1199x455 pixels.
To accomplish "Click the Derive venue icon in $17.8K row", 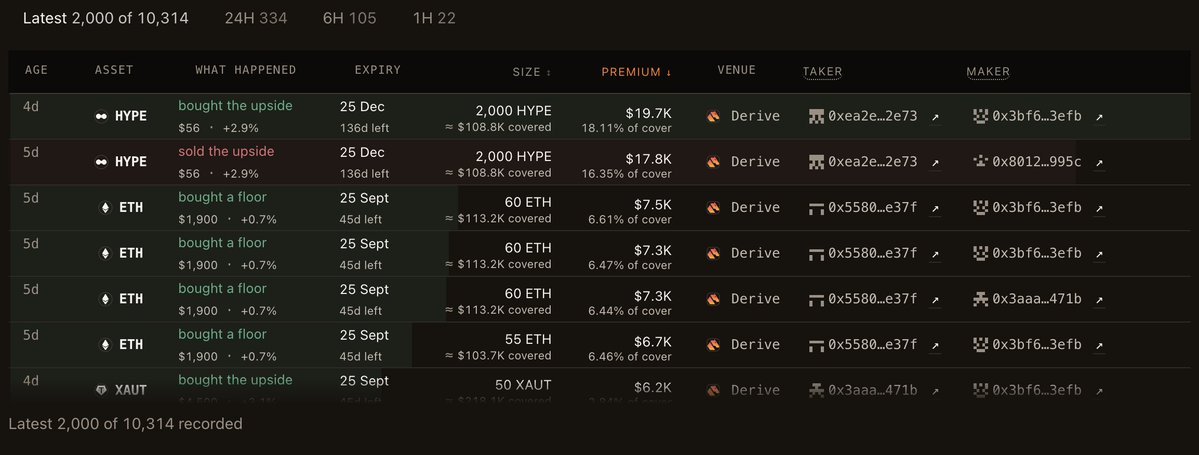I will click(713, 162).
